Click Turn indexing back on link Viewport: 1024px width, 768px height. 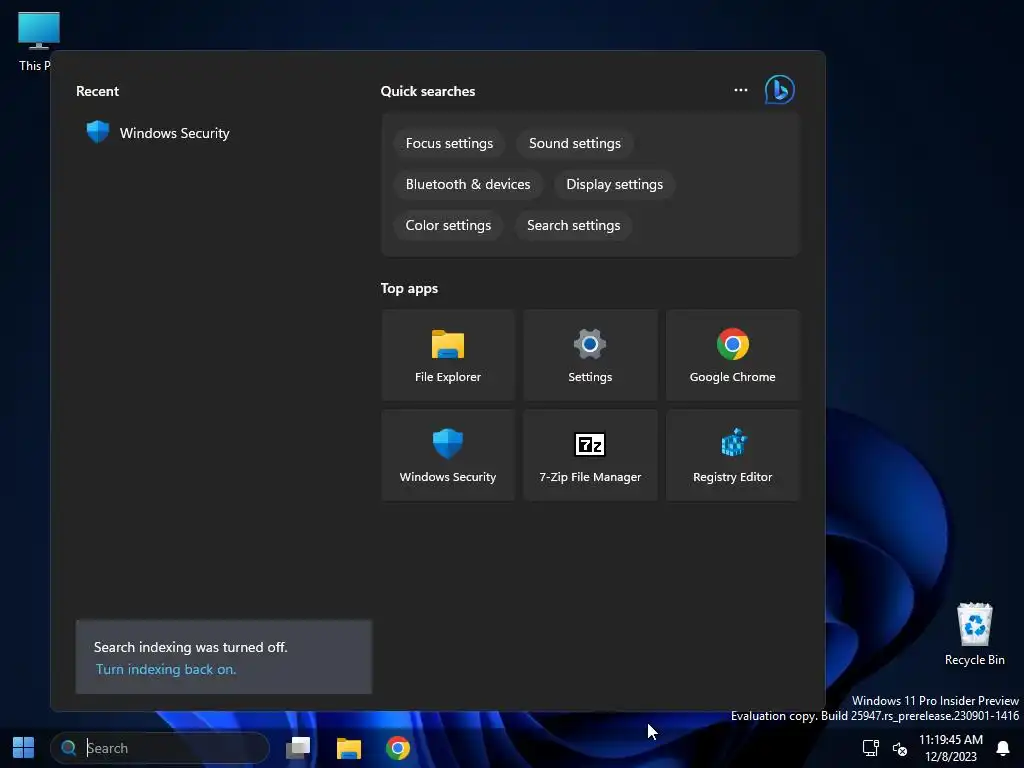pos(166,669)
